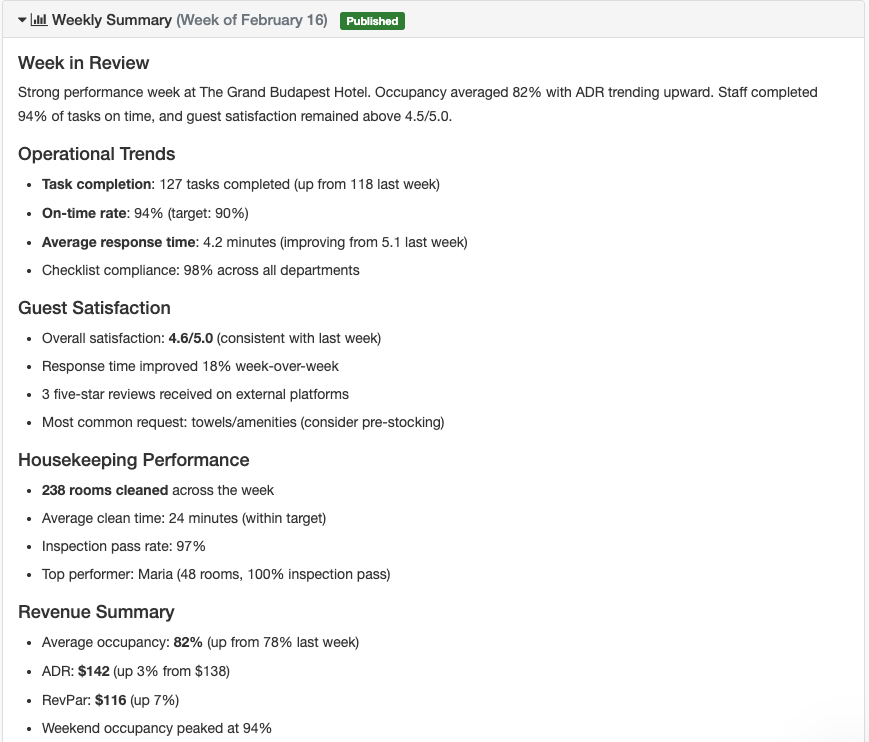The height and width of the screenshot is (742, 869).
Task: Click the bar chart icon beside Weekly Summary
Action: click(x=39, y=20)
